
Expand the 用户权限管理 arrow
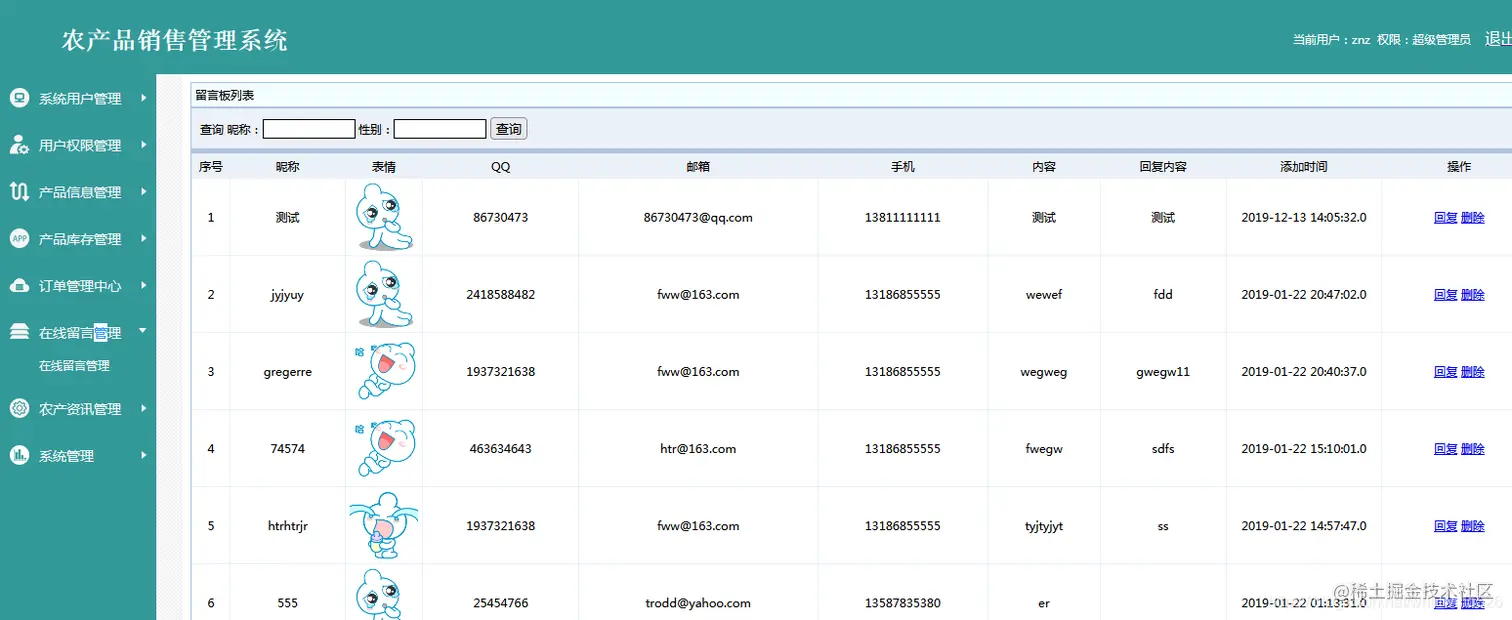point(144,145)
